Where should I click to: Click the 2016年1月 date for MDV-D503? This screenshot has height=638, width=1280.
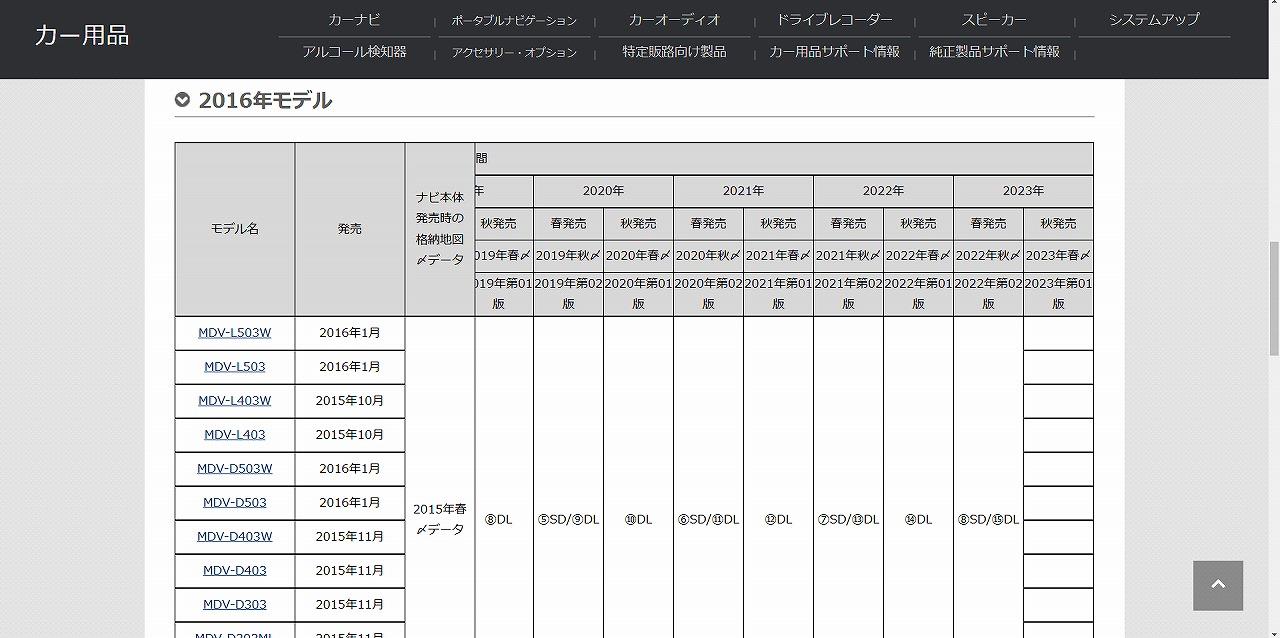tap(350, 503)
